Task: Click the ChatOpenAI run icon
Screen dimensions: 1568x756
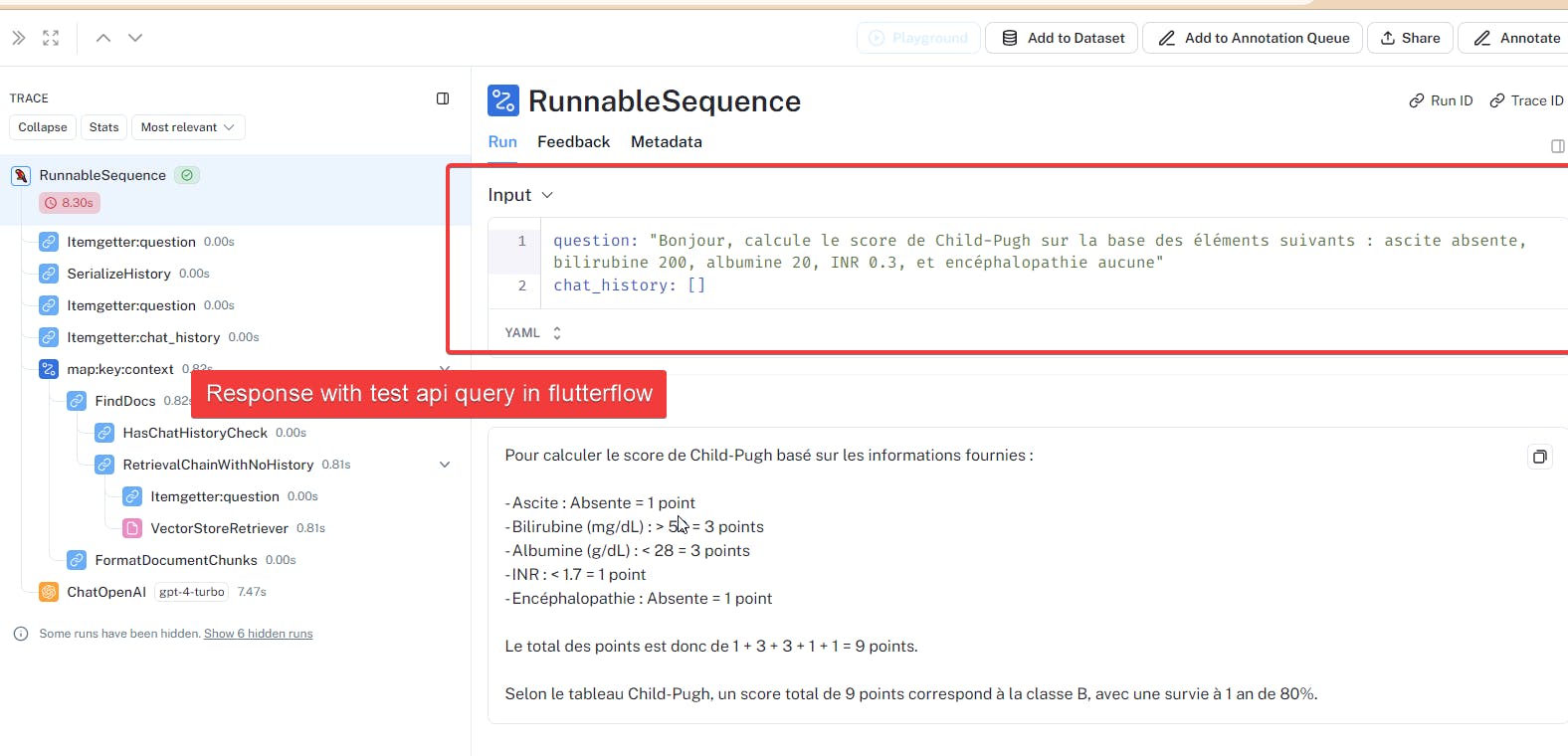Action: coord(49,592)
